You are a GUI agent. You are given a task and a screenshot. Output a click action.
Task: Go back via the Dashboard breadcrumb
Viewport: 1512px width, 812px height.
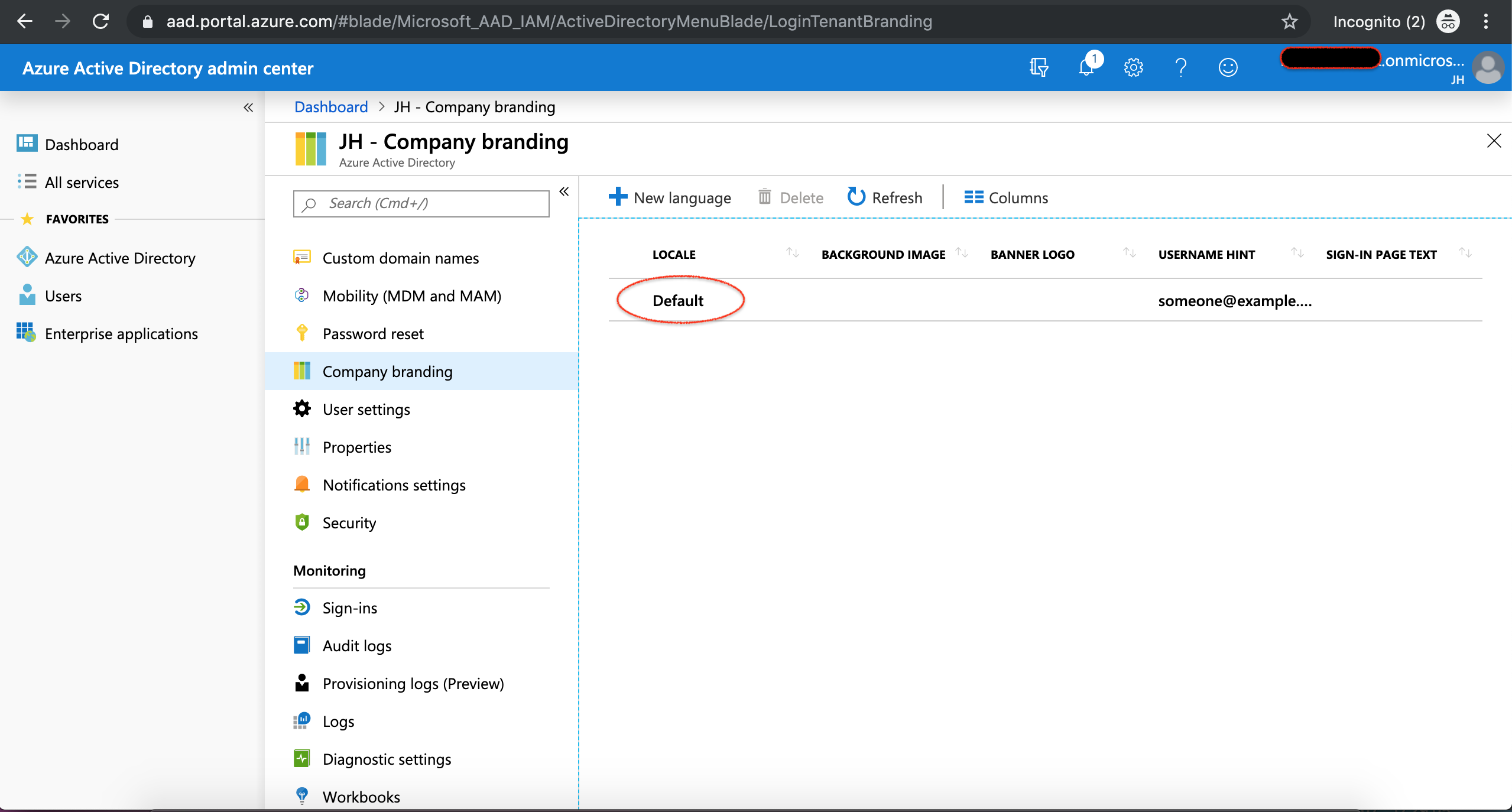pos(331,106)
